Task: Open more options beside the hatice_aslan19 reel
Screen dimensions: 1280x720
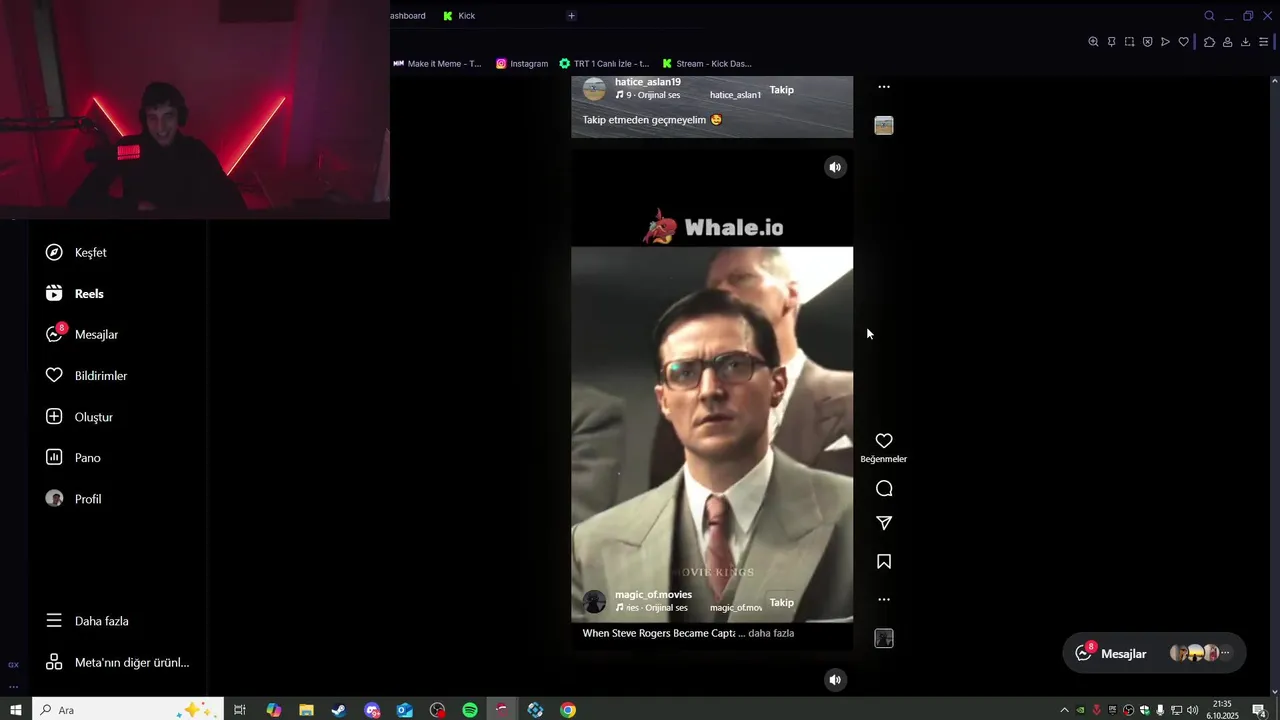Action: click(884, 87)
